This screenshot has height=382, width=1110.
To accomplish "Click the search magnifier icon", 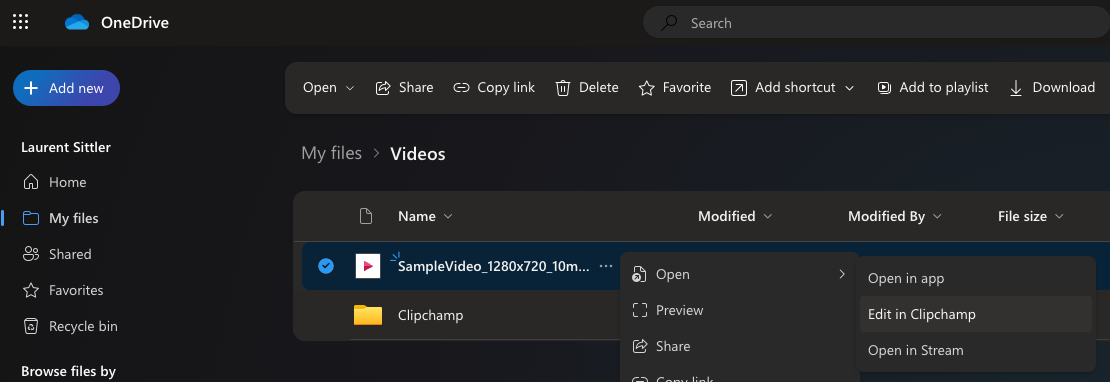I will click(x=669, y=23).
